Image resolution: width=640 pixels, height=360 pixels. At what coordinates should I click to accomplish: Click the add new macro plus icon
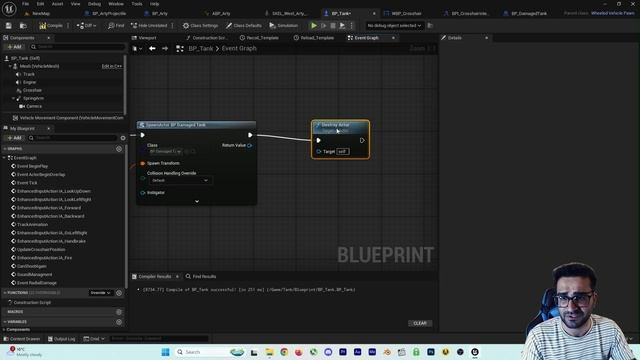tap(119, 312)
